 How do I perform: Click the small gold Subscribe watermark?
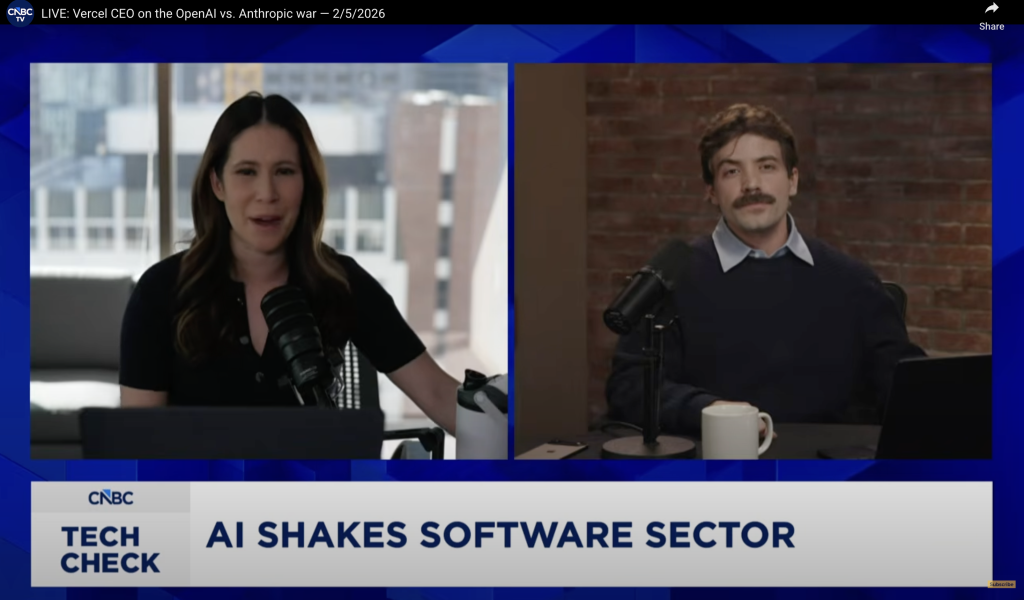(x=1001, y=584)
